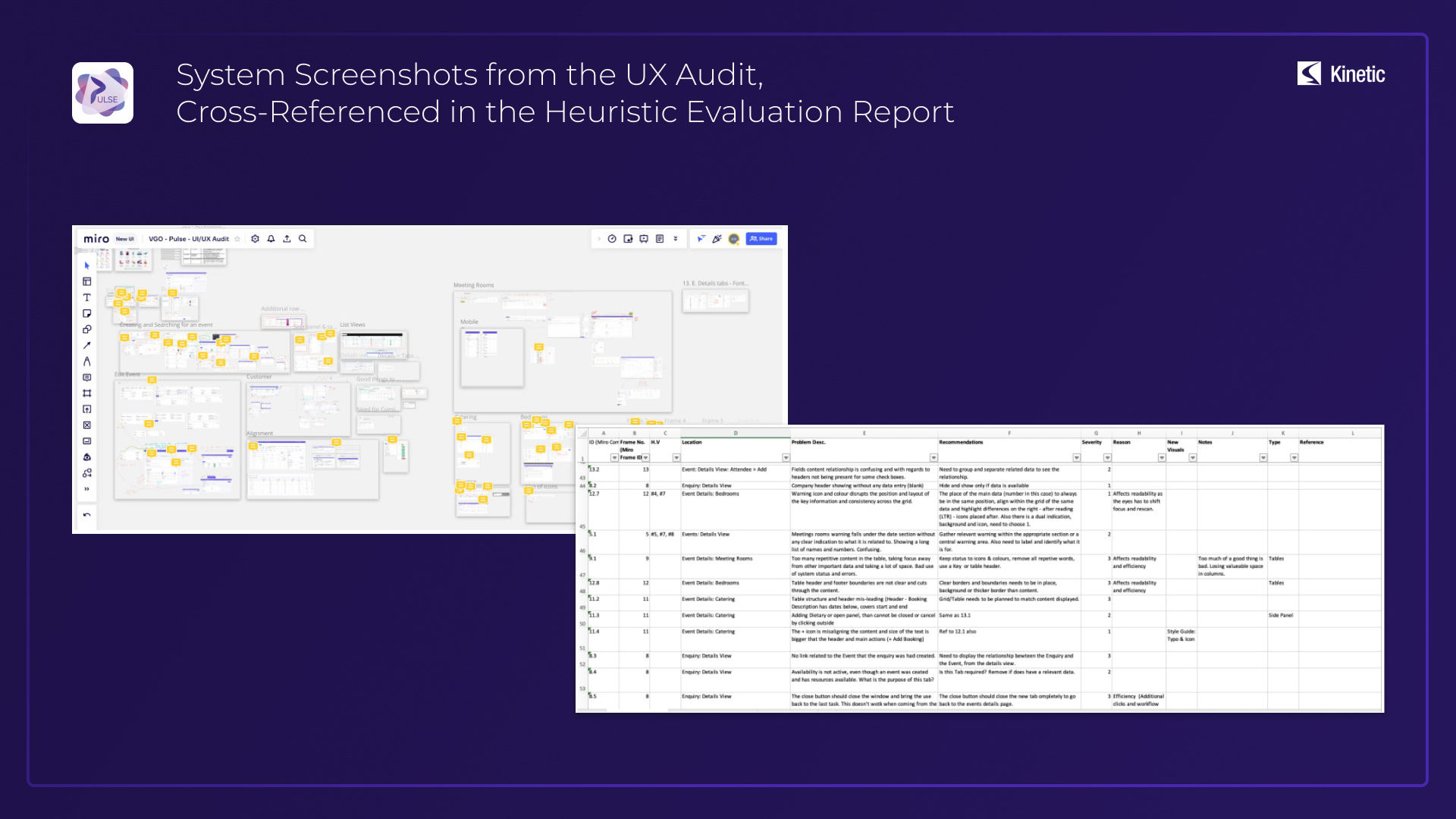1456x819 pixels.
Task: Select spreadsheet column D header
Action: click(736, 434)
